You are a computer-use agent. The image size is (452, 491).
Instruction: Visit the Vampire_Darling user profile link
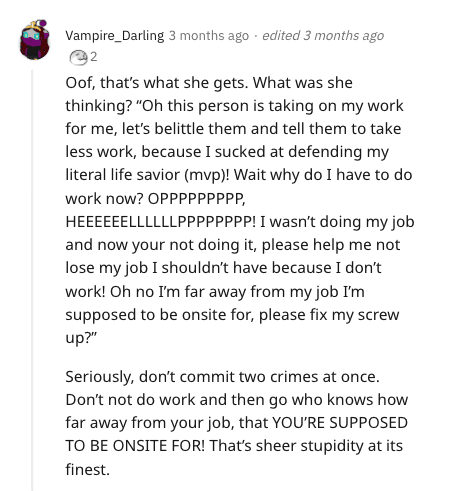[x=115, y=35]
